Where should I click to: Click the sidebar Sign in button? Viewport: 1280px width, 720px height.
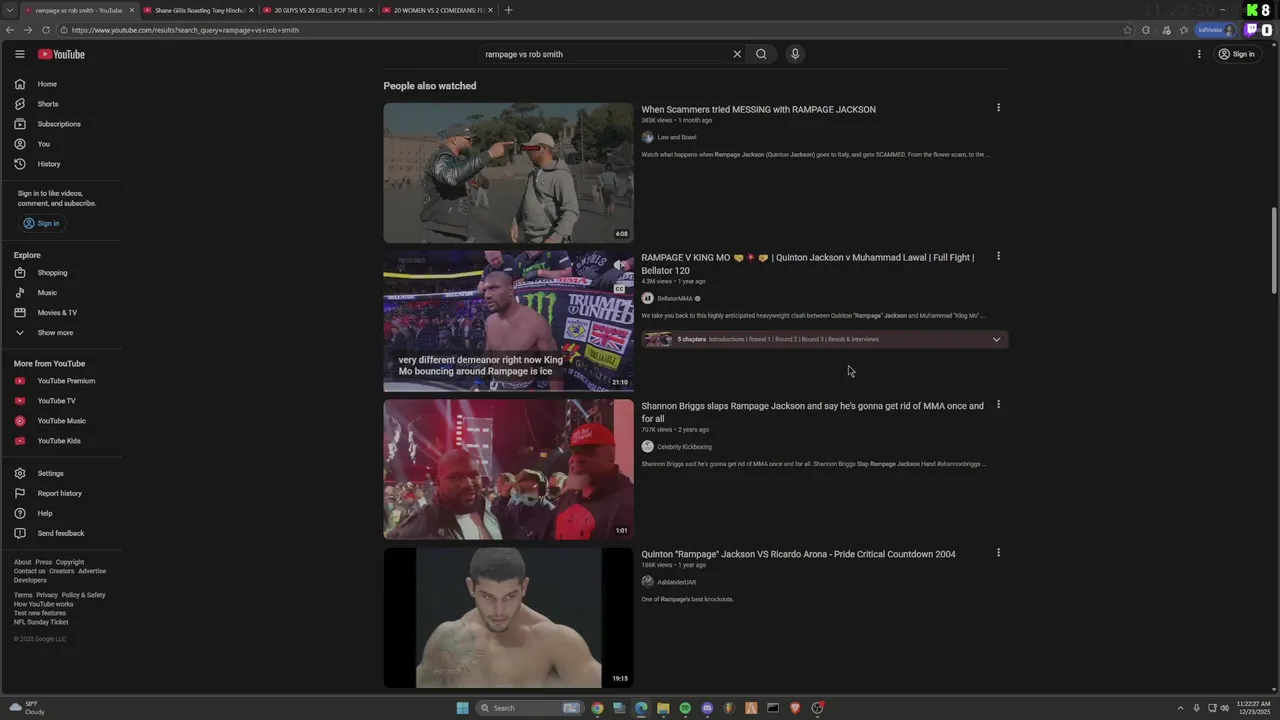tap(41, 223)
